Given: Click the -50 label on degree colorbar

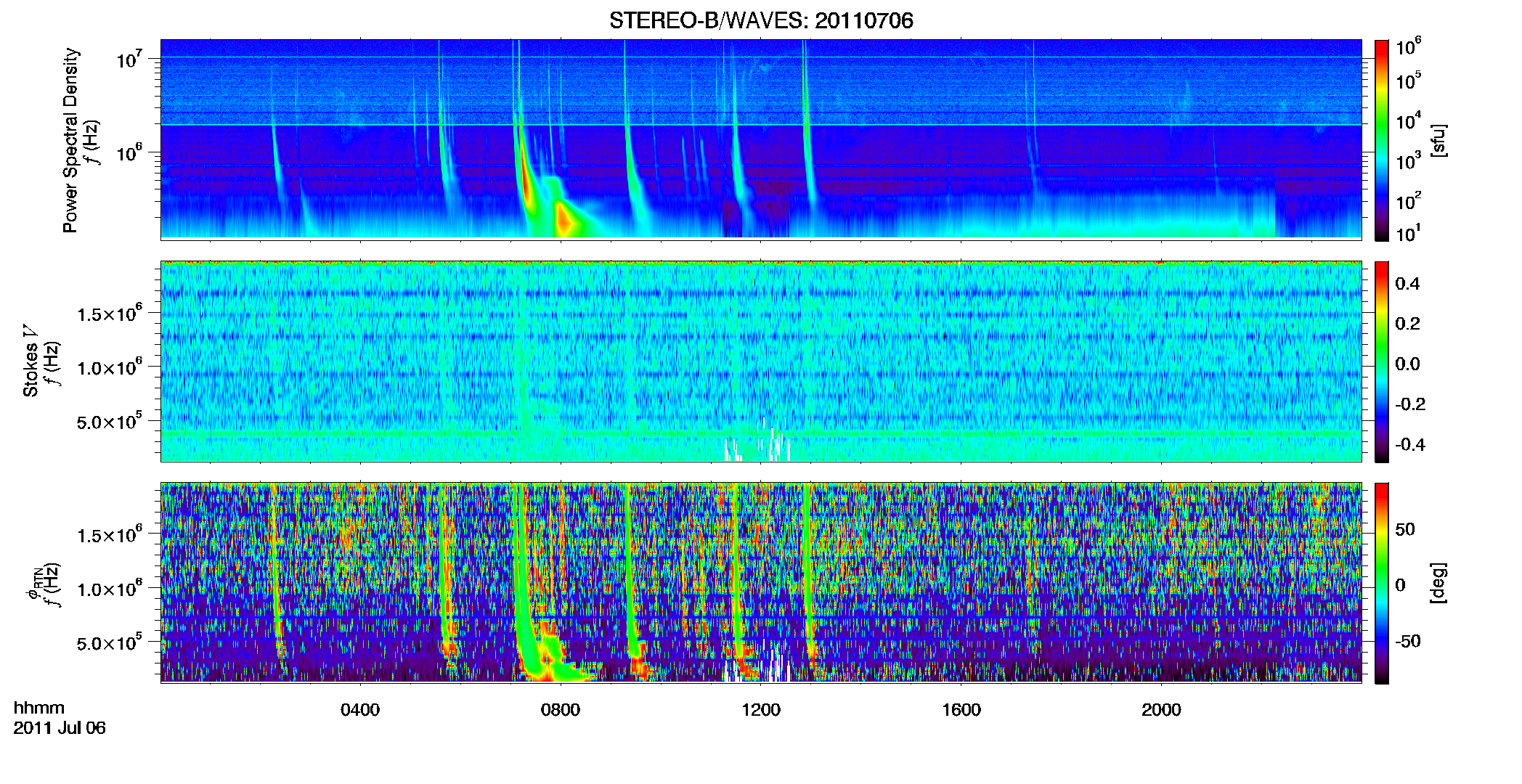Looking at the screenshot, I should pyautogui.click(x=1407, y=641).
